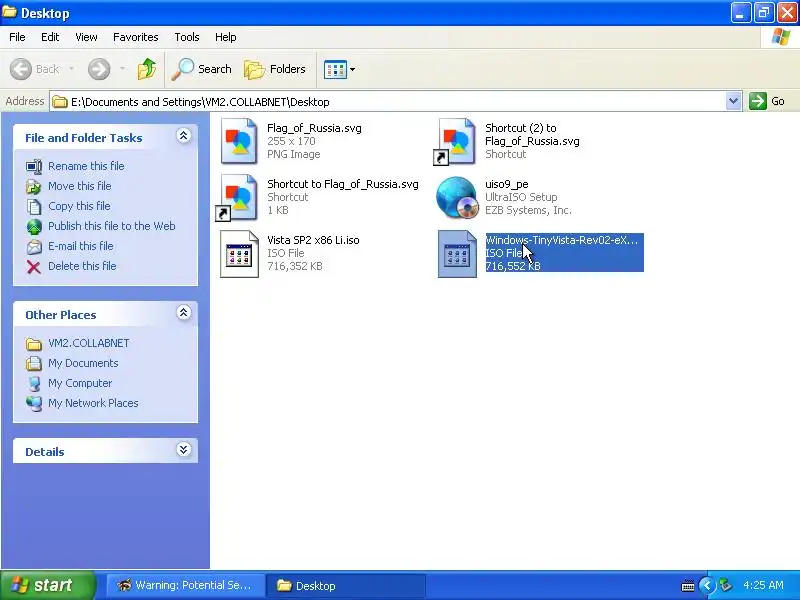Click Rename this file link
The image size is (800, 600).
[x=86, y=166]
